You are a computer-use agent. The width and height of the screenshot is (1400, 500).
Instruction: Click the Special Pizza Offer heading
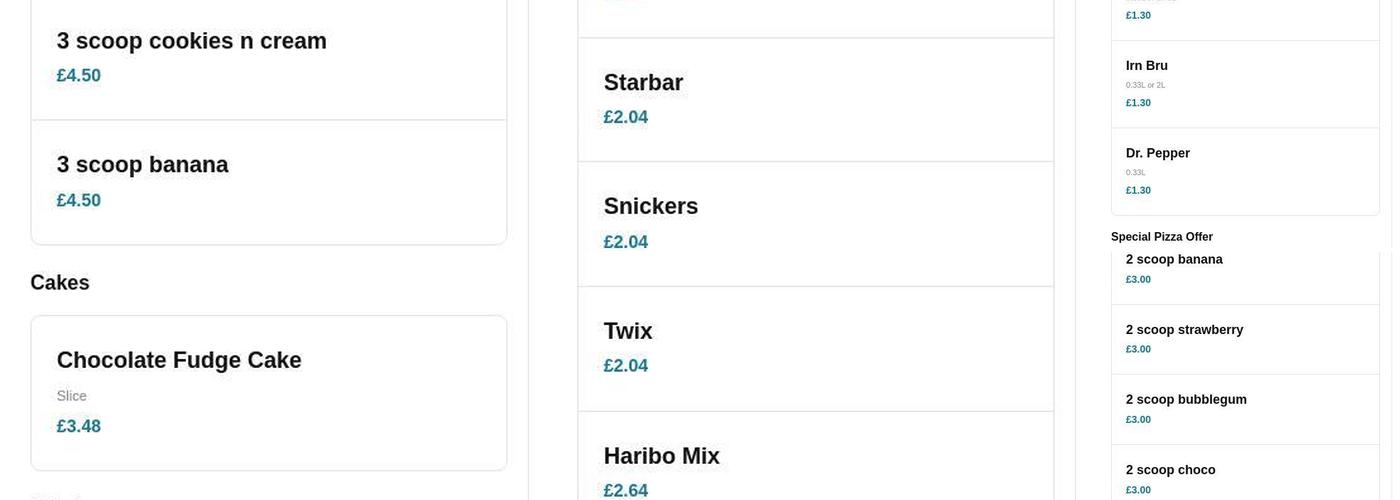1162,237
